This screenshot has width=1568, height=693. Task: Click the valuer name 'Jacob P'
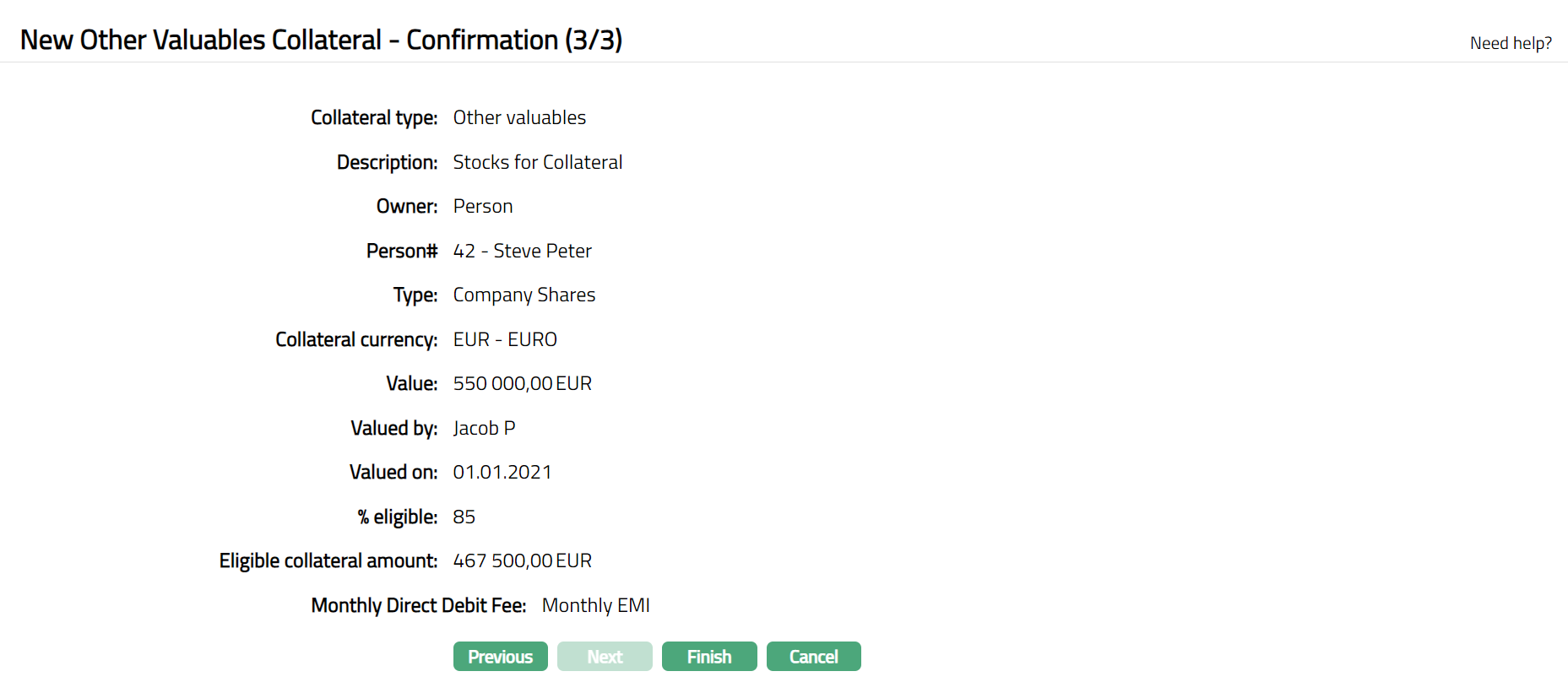tap(484, 428)
